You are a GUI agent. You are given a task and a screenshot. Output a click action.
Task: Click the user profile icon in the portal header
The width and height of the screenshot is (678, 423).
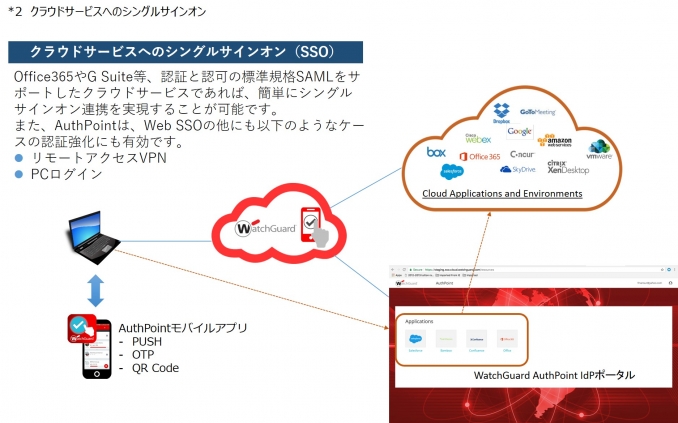coord(671,283)
